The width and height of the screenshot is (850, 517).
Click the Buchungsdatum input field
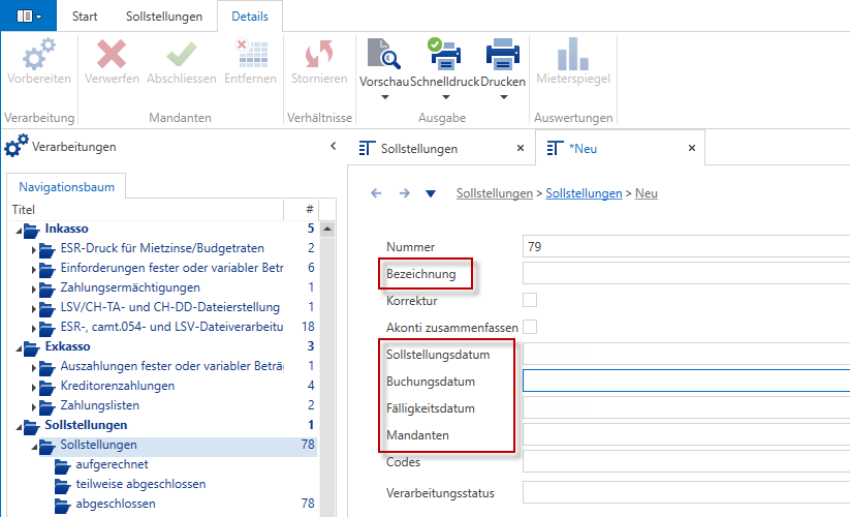click(686, 380)
